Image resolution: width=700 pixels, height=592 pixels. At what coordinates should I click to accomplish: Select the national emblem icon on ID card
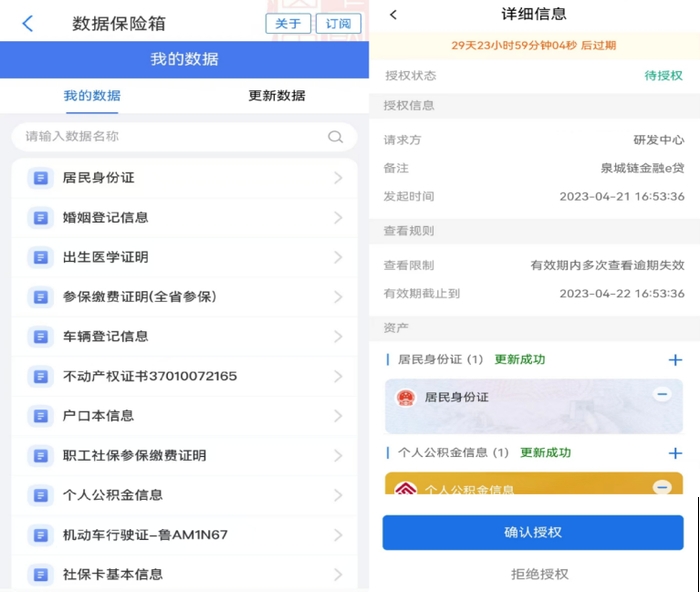[x=406, y=398]
